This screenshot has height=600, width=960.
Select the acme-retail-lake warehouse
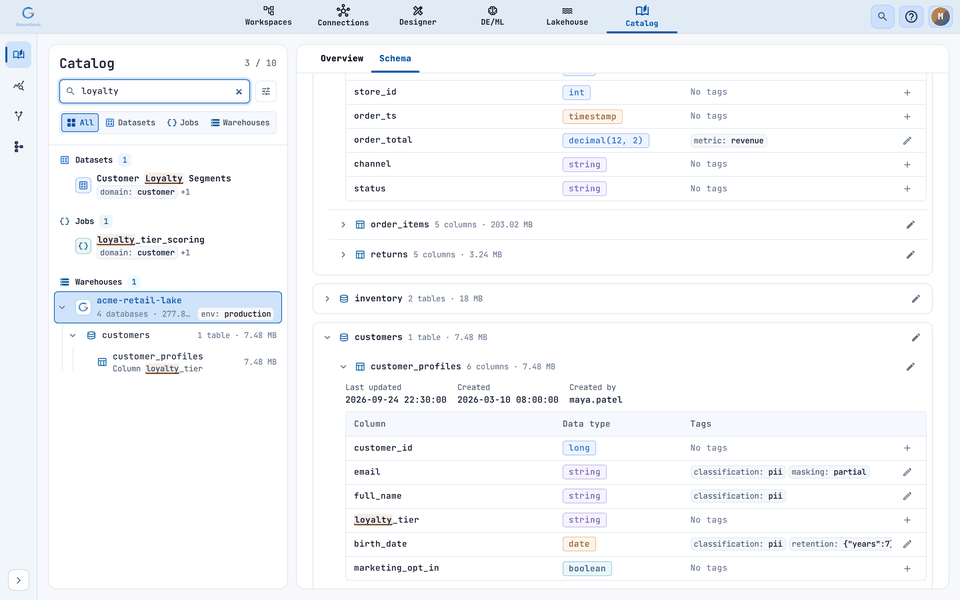click(168, 307)
